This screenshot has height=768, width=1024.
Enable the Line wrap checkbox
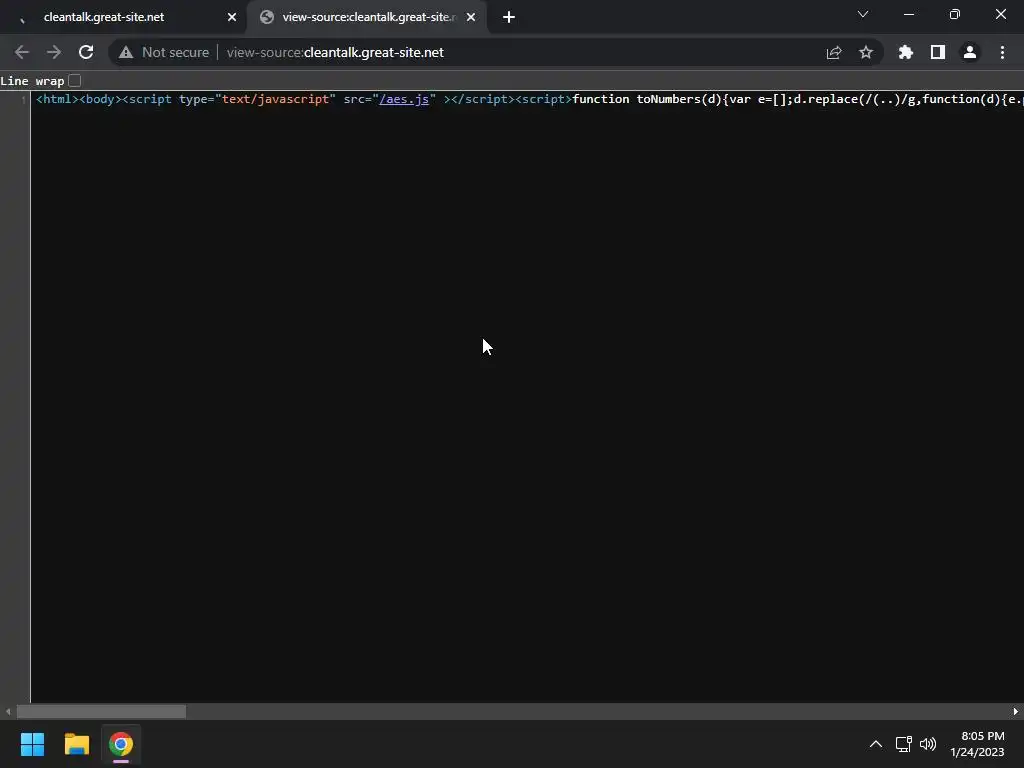tap(74, 80)
